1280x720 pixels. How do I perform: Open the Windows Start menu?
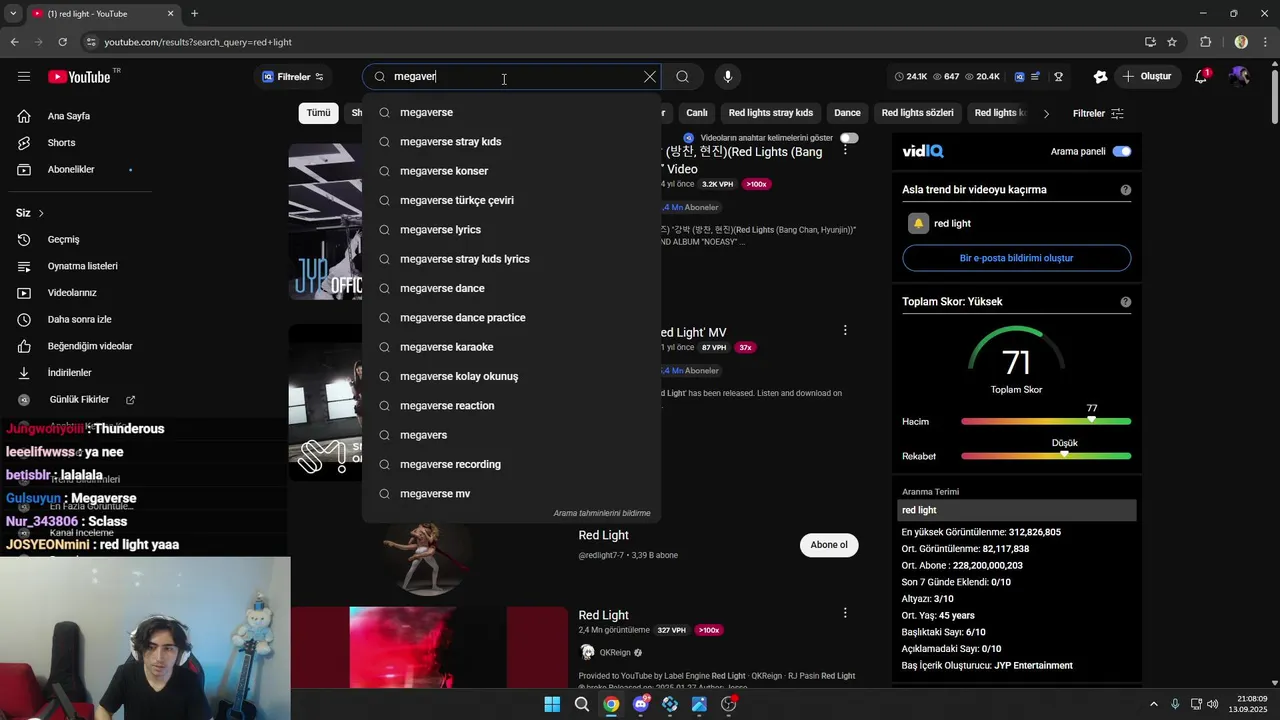(x=552, y=704)
